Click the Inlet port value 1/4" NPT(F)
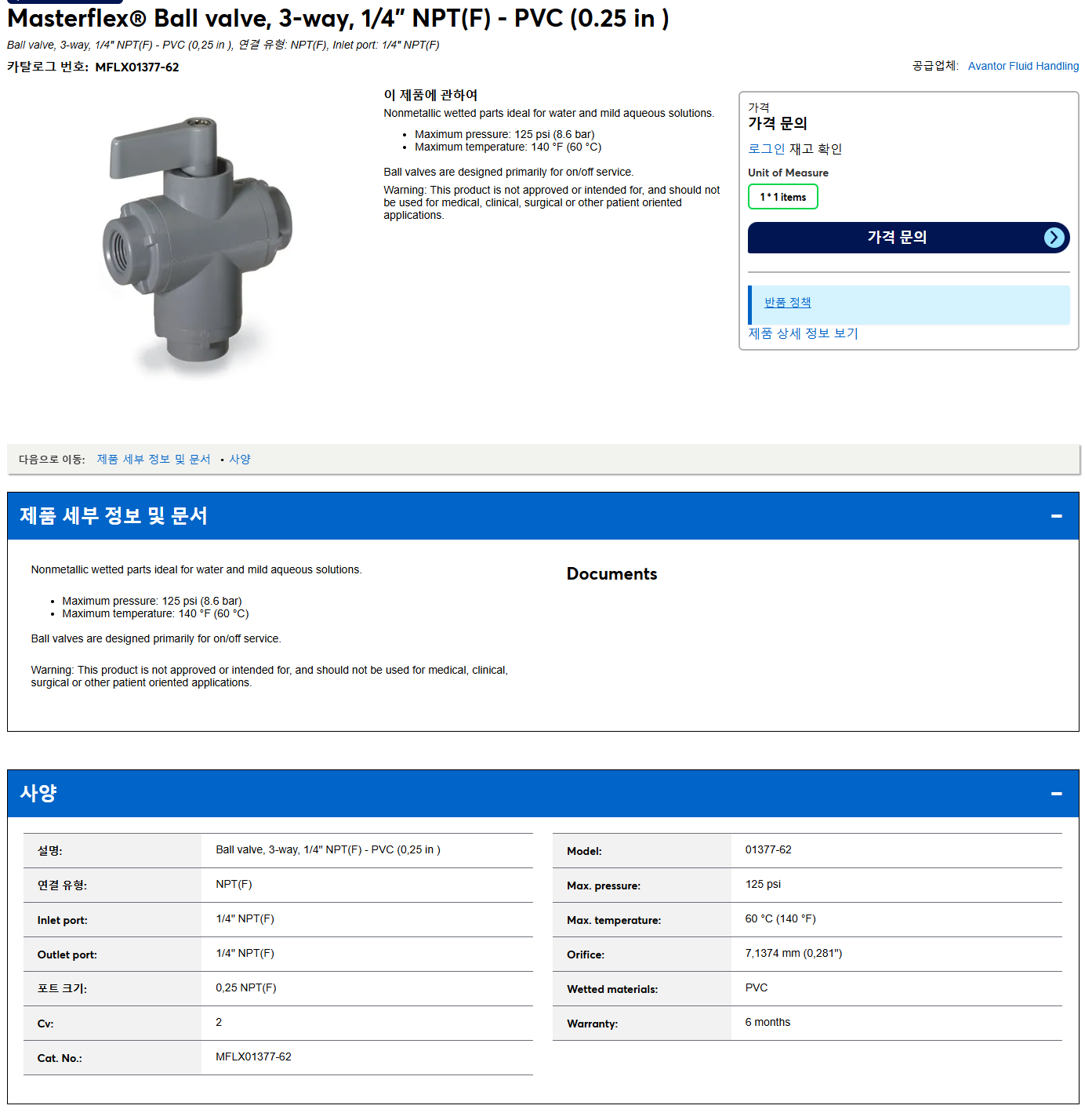The image size is (1085, 1120). 245,918
